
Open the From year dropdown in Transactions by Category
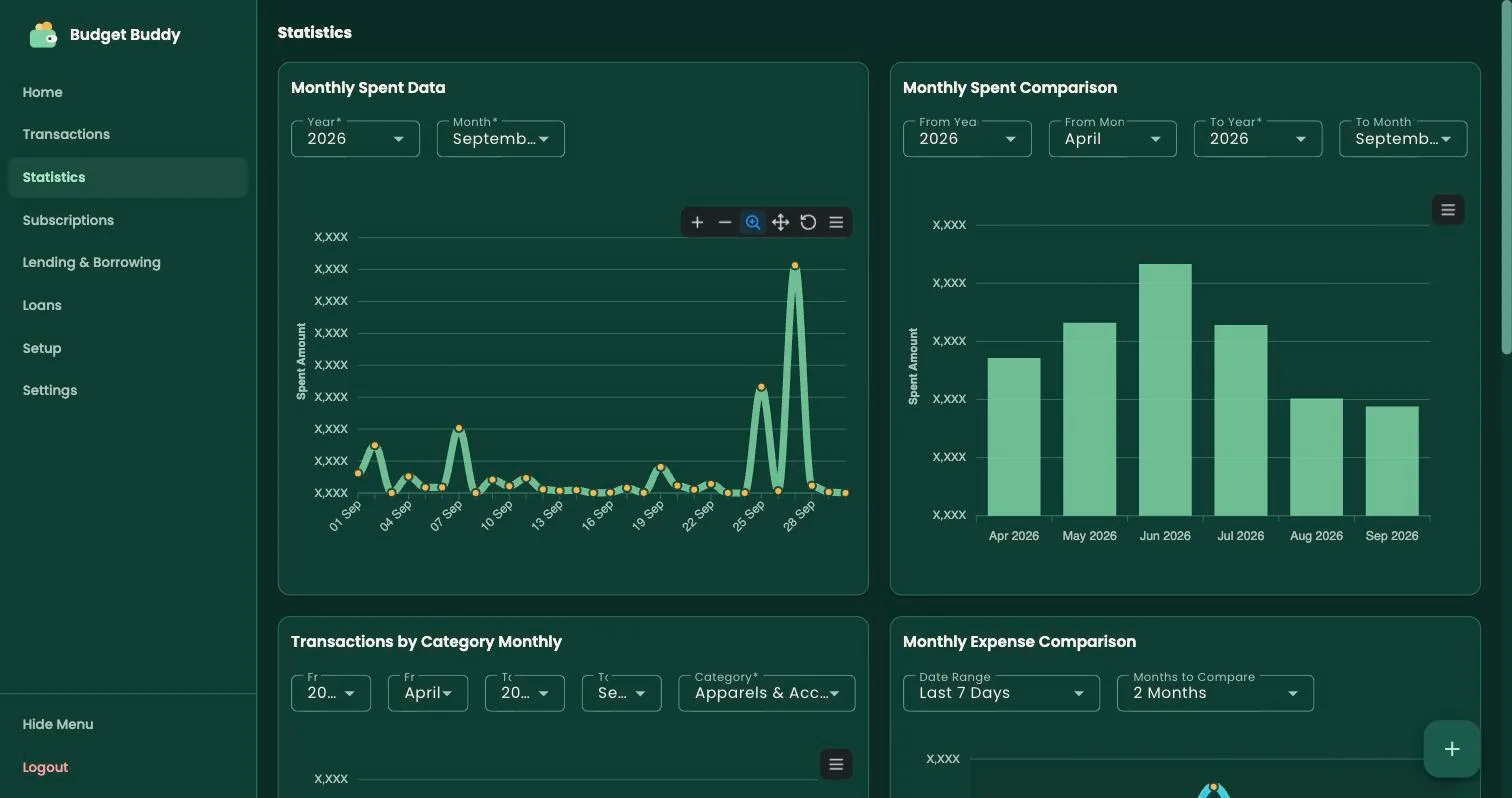pyautogui.click(x=331, y=693)
